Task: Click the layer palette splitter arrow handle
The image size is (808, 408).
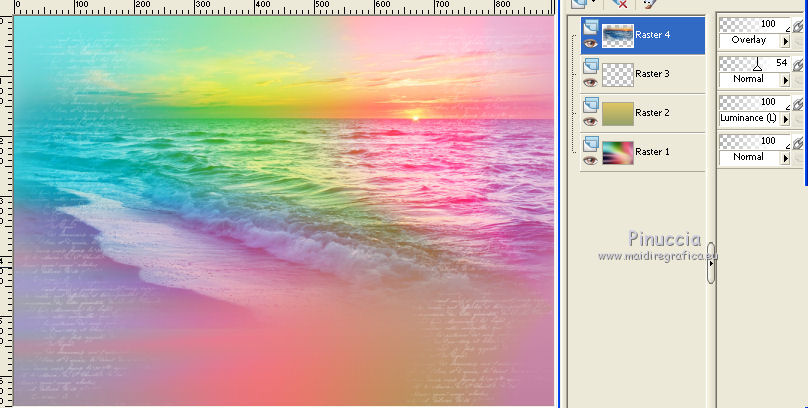Action: [711, 263]
